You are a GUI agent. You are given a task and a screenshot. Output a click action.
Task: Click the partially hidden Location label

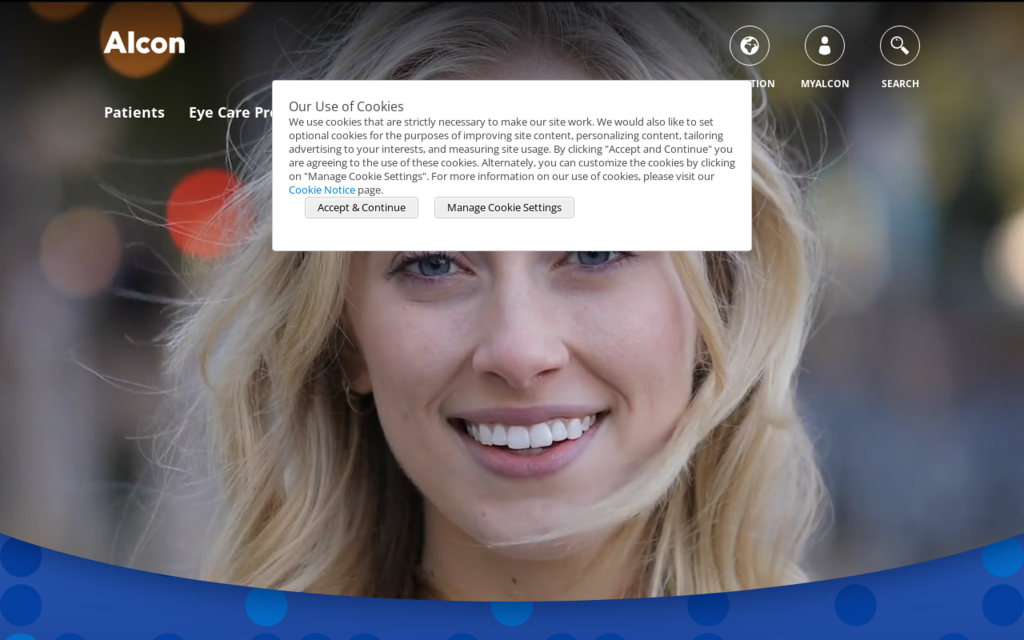coord(763,84)
